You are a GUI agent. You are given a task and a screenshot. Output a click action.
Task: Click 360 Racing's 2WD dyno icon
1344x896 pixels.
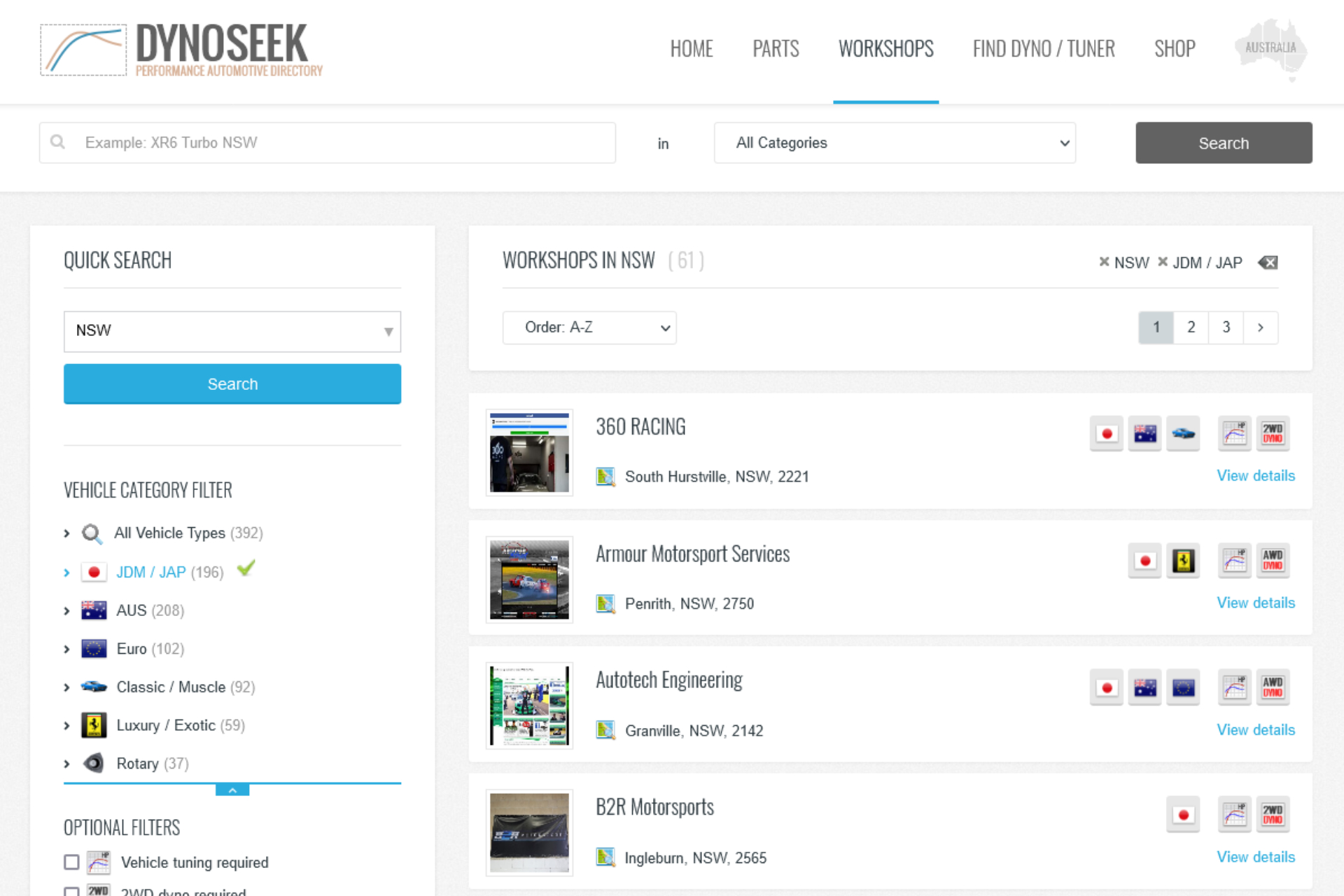pos(1273,434)
